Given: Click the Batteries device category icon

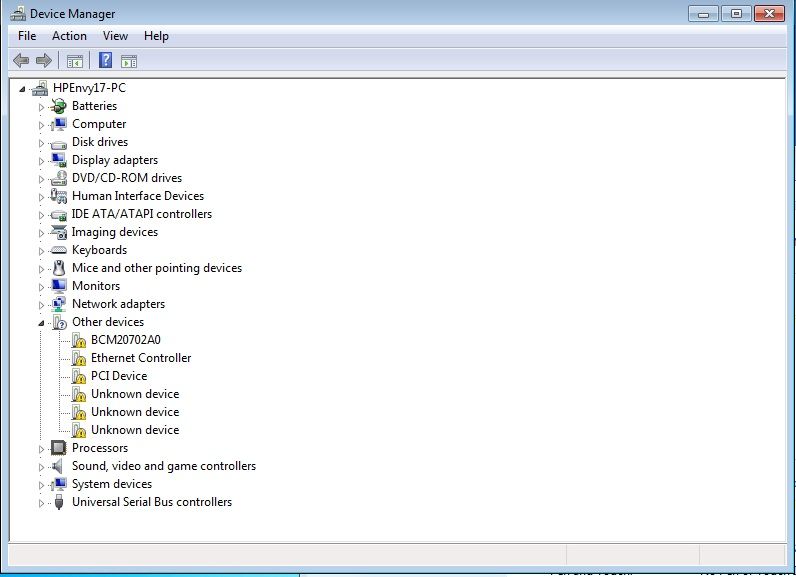Looking at the screenshot, I should (59, 106).
